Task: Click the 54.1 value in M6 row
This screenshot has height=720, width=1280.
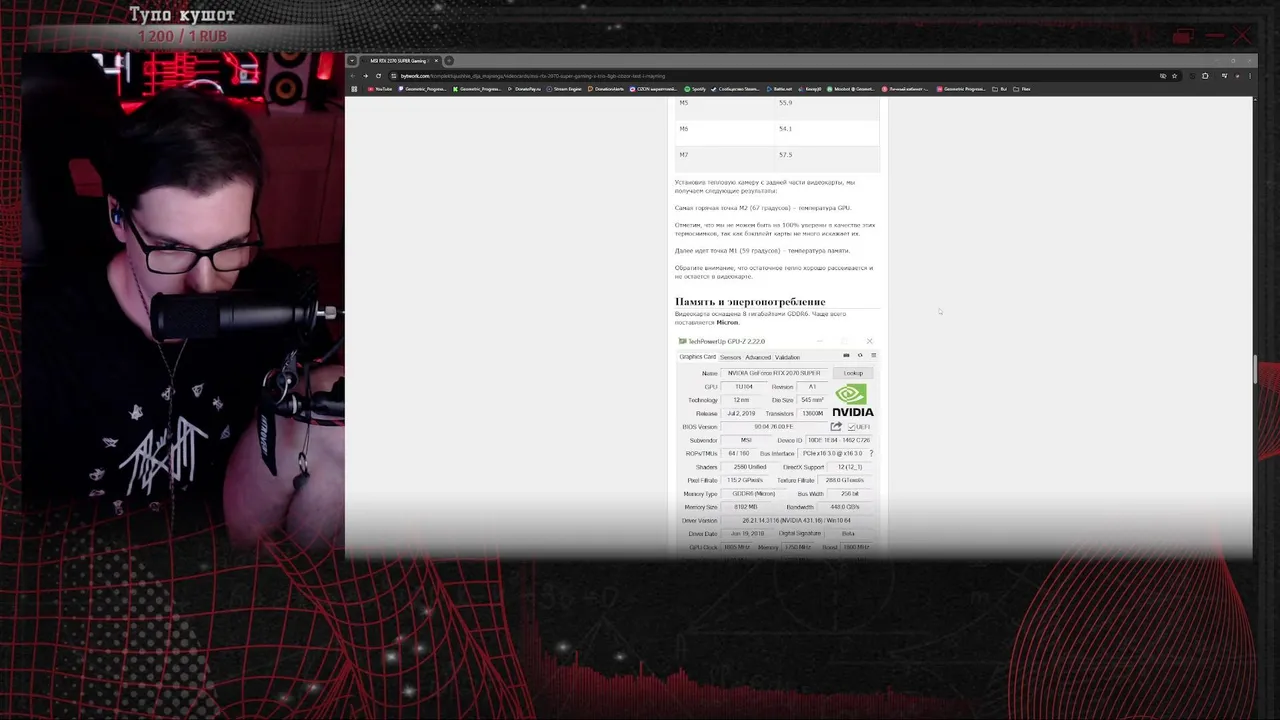Action: pos(785,128)
